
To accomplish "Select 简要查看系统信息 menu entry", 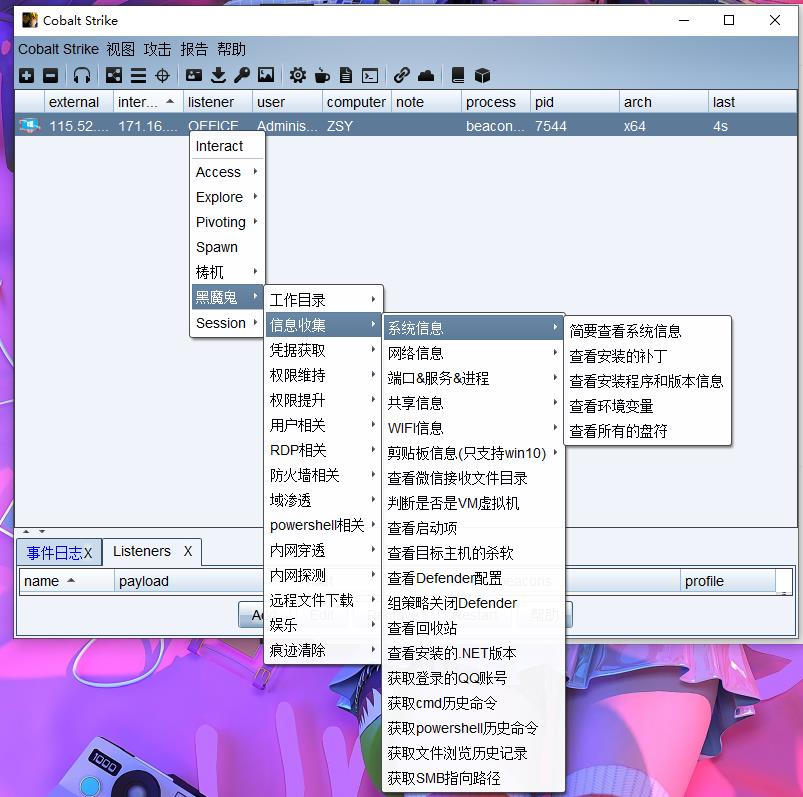I will [647, 331].
